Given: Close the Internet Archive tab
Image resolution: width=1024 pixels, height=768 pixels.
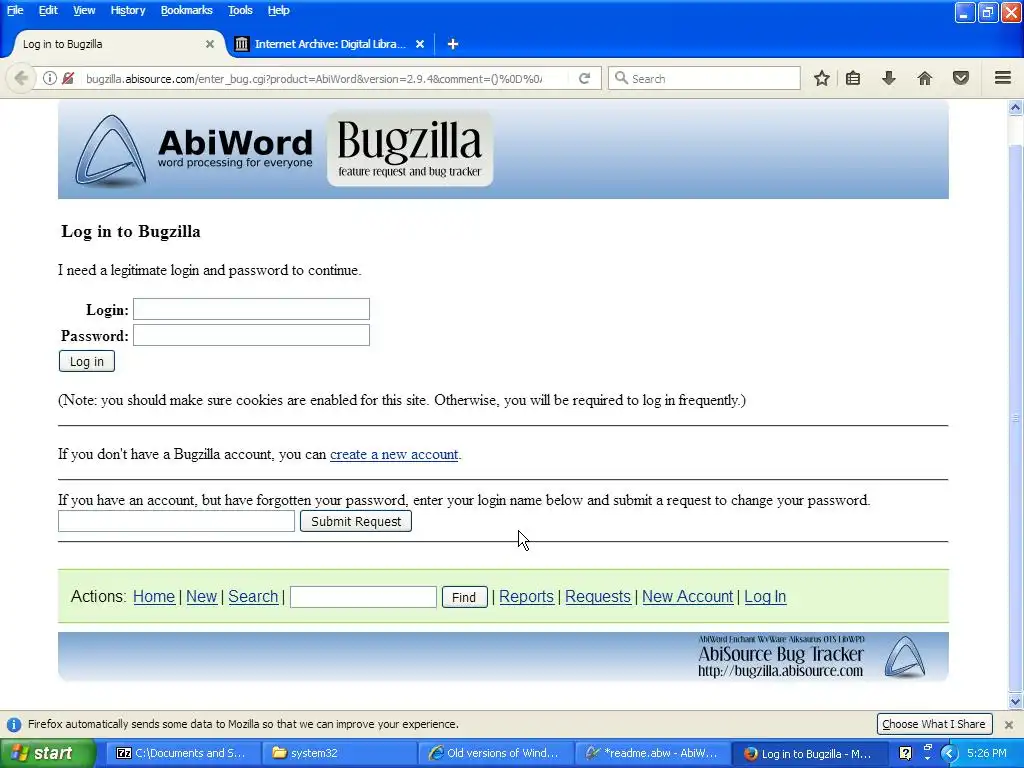Looking at the screenshot, I should tap(420, 44).
